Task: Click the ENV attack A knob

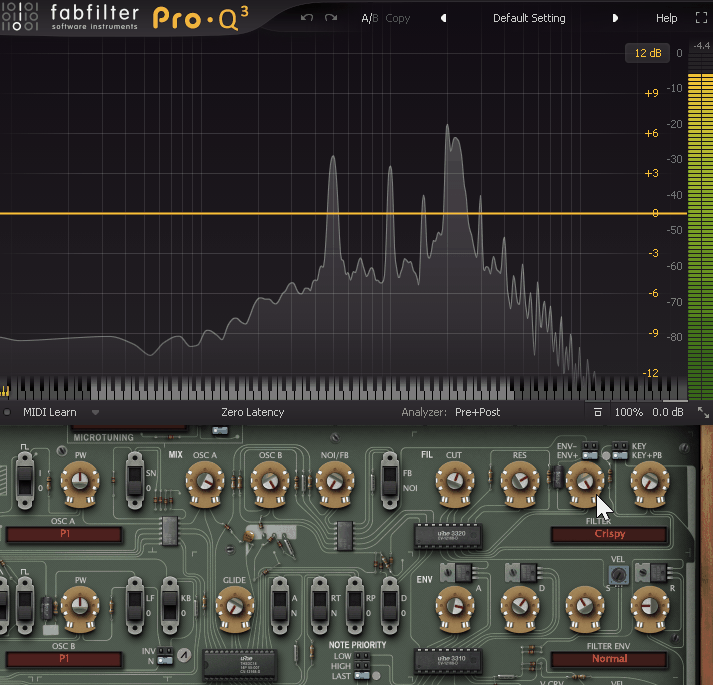Action: pos(455,606)
